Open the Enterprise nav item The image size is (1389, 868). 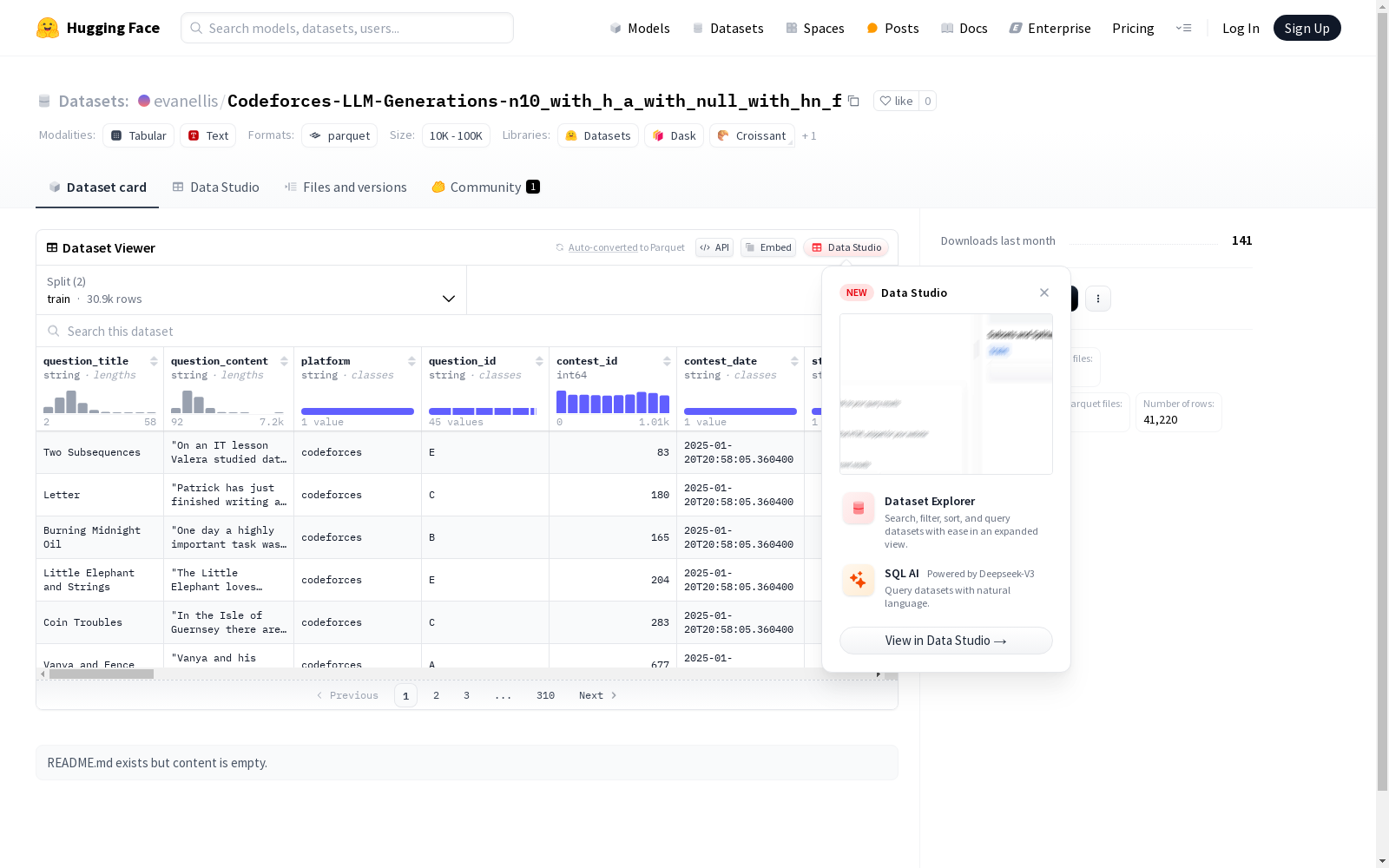coord(1050,28)
